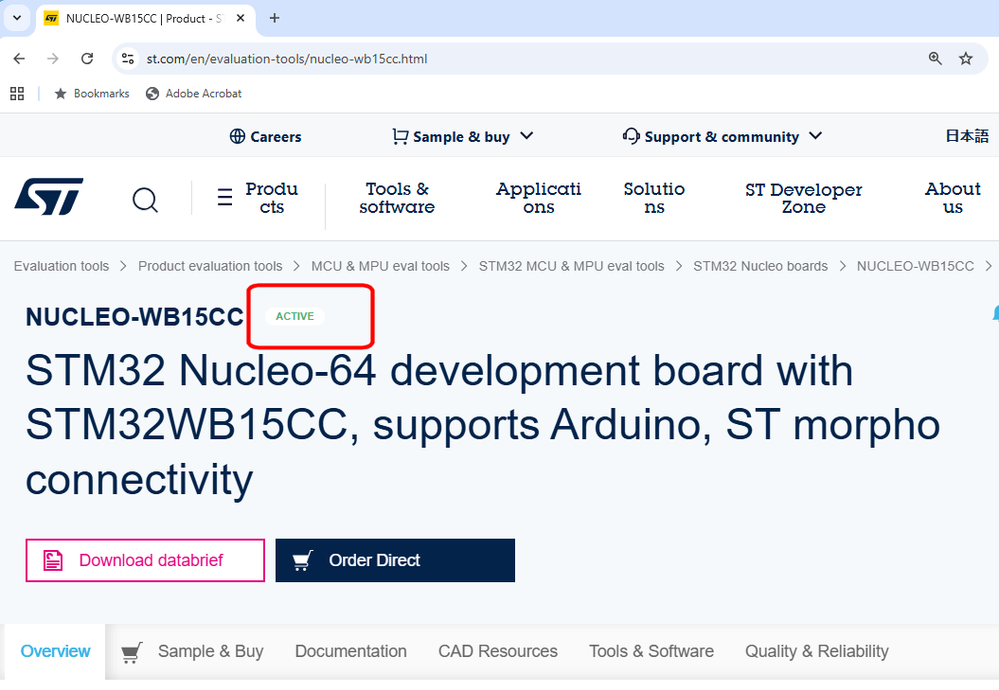Go to Evaluation tools breadcrumb
Viewport: 999px width, 690px height.
tap(61, 266)
